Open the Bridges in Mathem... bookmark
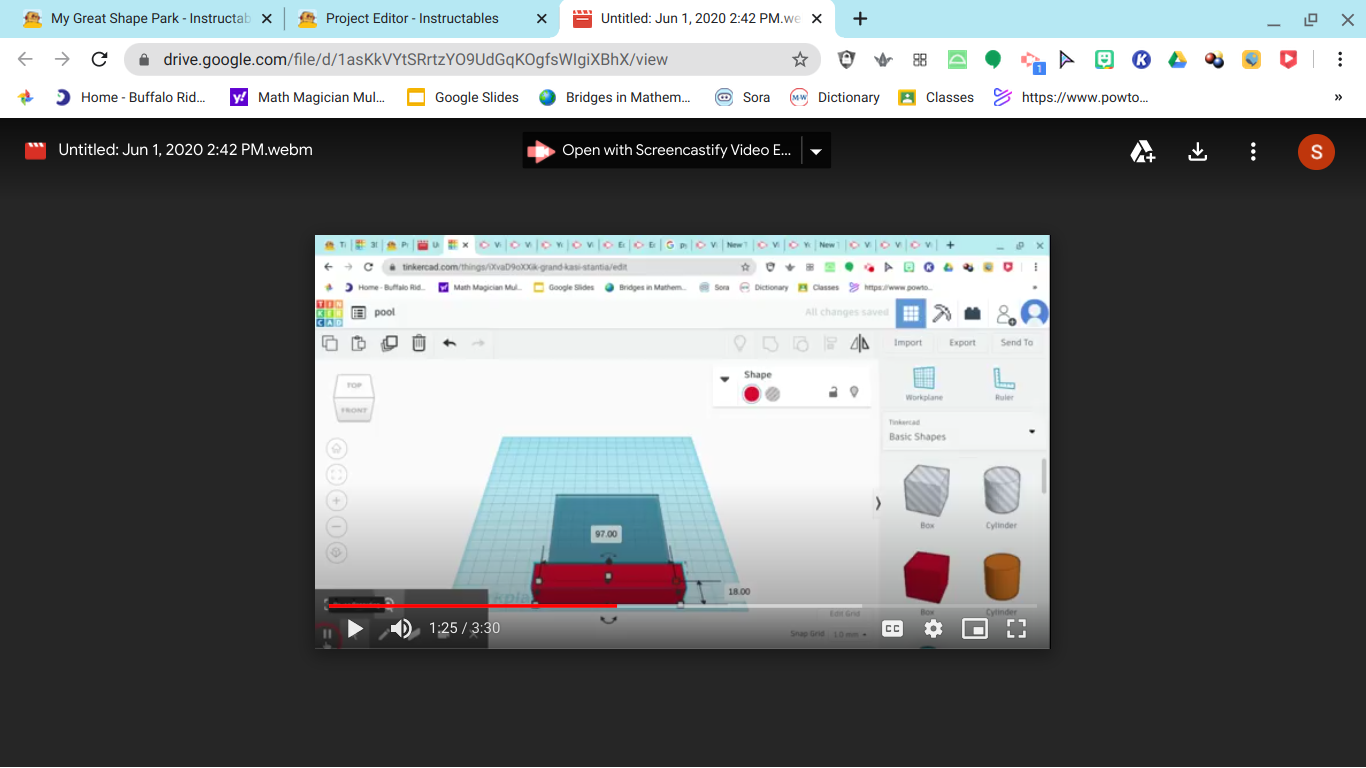 tap(615, 97)
